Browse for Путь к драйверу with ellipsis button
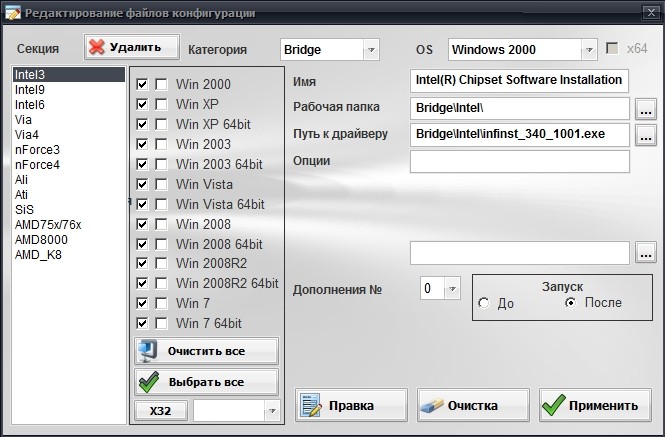Viewport: 665px width, 437px height. [645, 135]
